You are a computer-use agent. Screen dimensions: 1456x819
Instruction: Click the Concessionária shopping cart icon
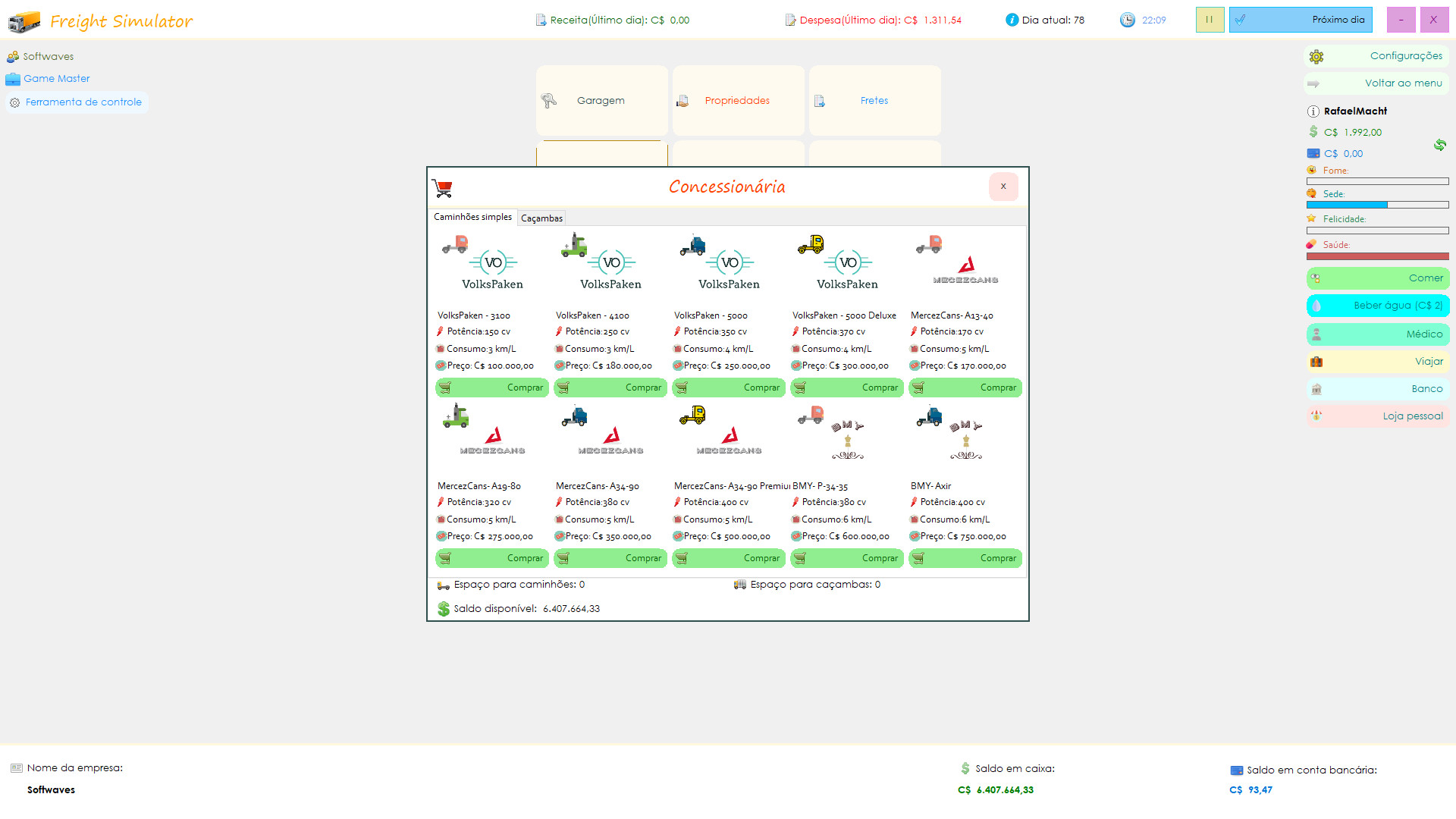(x=442, y=187)
